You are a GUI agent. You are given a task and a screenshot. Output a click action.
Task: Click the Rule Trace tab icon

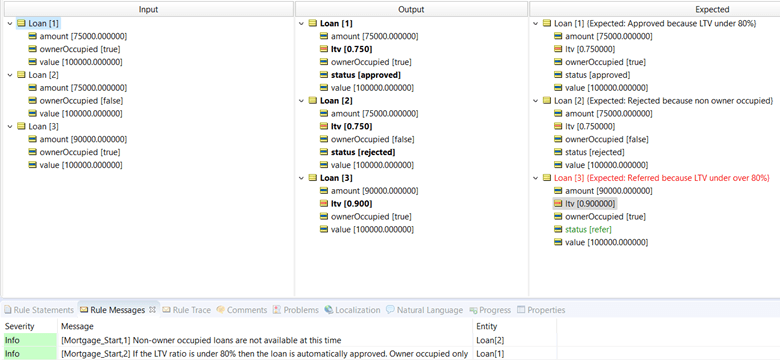(166, 310)
